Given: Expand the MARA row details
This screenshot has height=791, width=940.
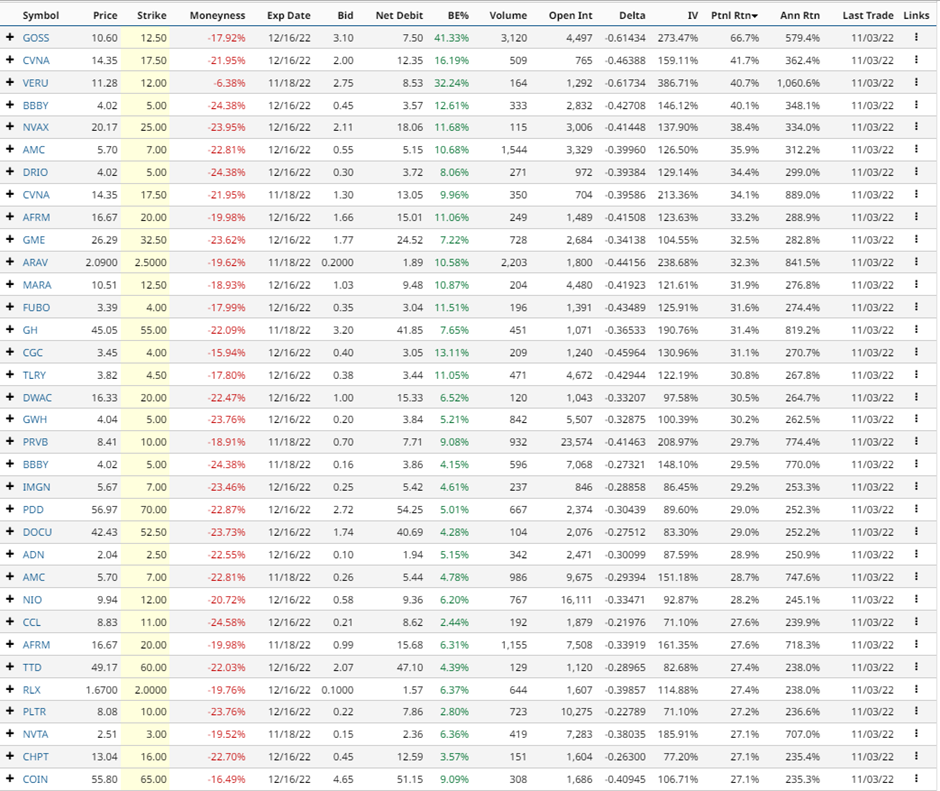Looking at the screenshot, I should coord(10,284).
